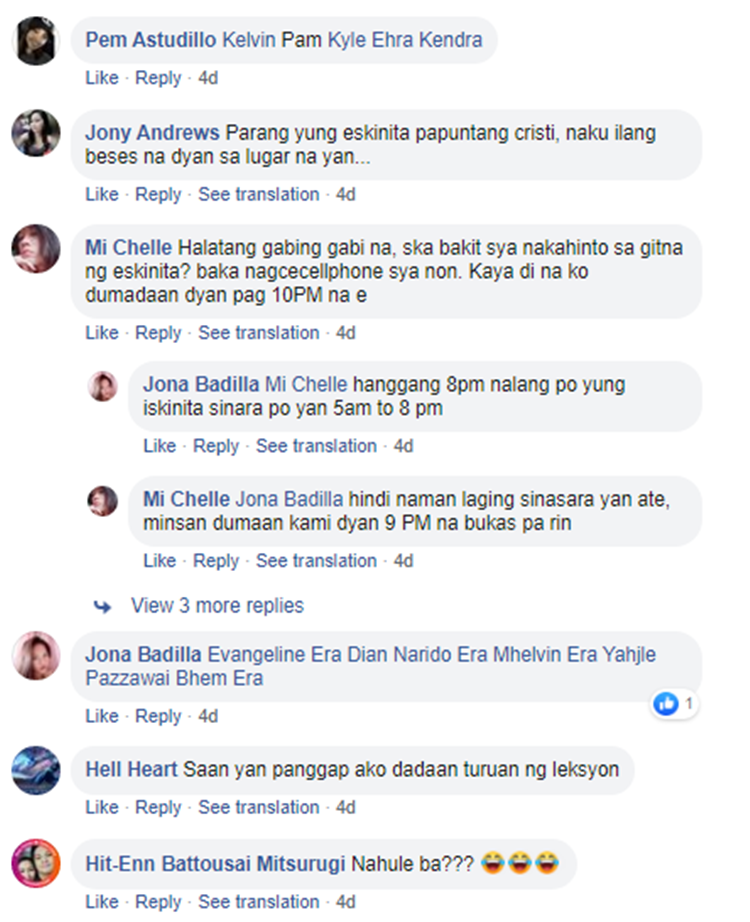Like Jona Badilla's 8pm reply
Image resolution: width=750 pixels, height=922 pixels.
tap(159, 446)
